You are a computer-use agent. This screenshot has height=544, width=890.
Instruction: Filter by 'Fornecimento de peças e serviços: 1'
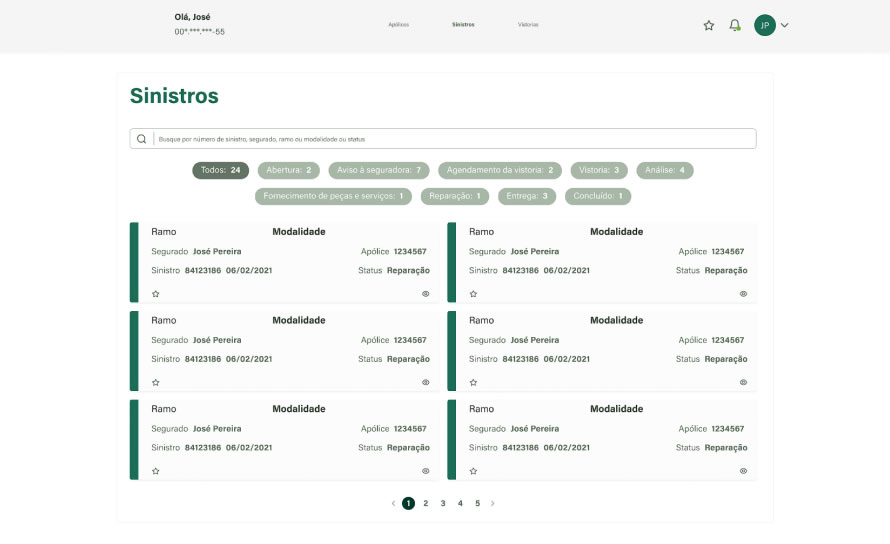click(333, 196)
